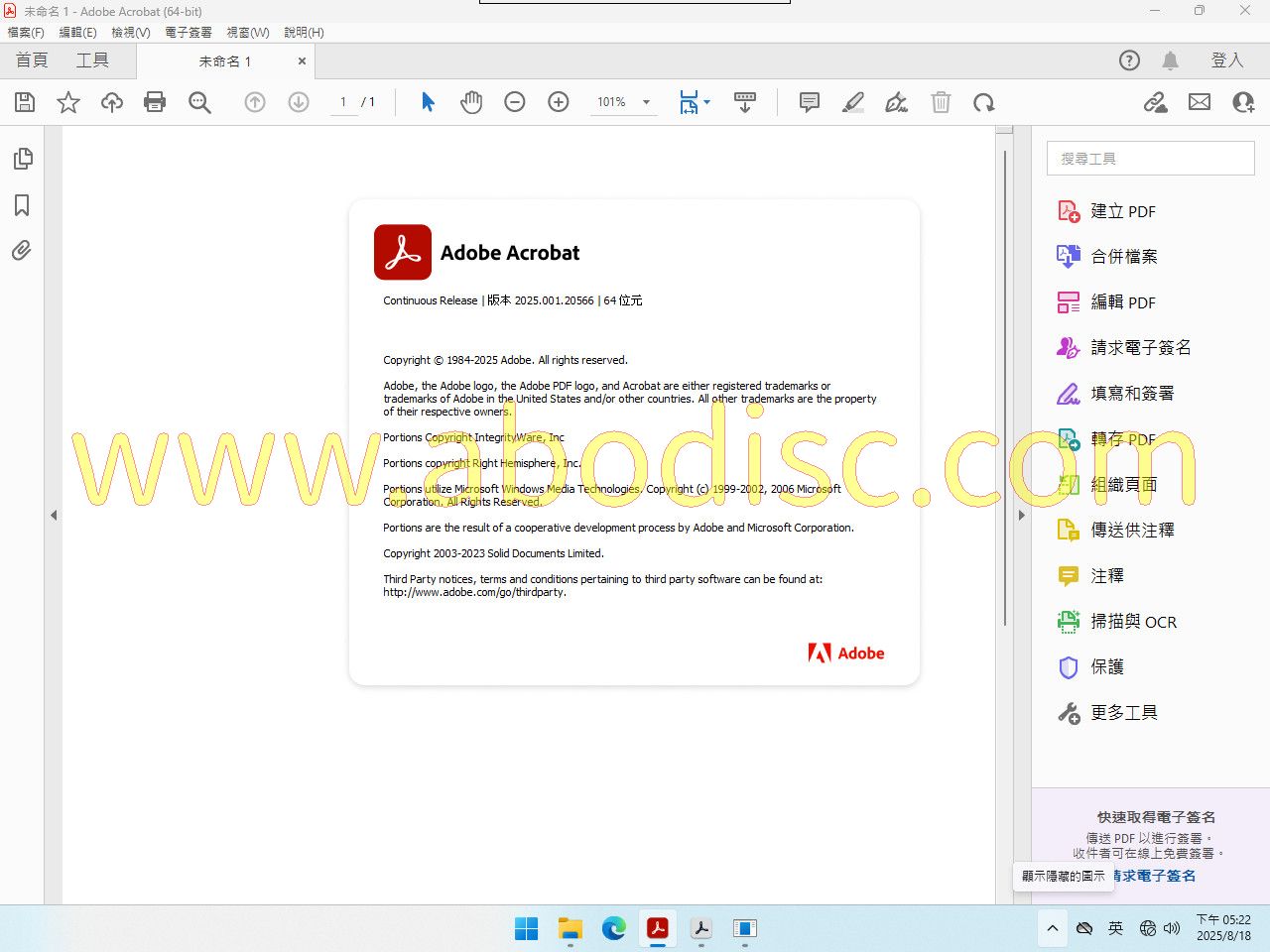Click the scrolling mode keyboard-arrow icon
Viewport: 1270px width, 952px height.
pos(745,102)
